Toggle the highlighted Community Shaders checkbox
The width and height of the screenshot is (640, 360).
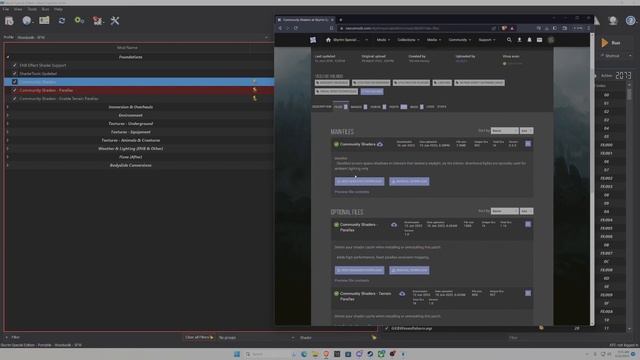point(15,82)
